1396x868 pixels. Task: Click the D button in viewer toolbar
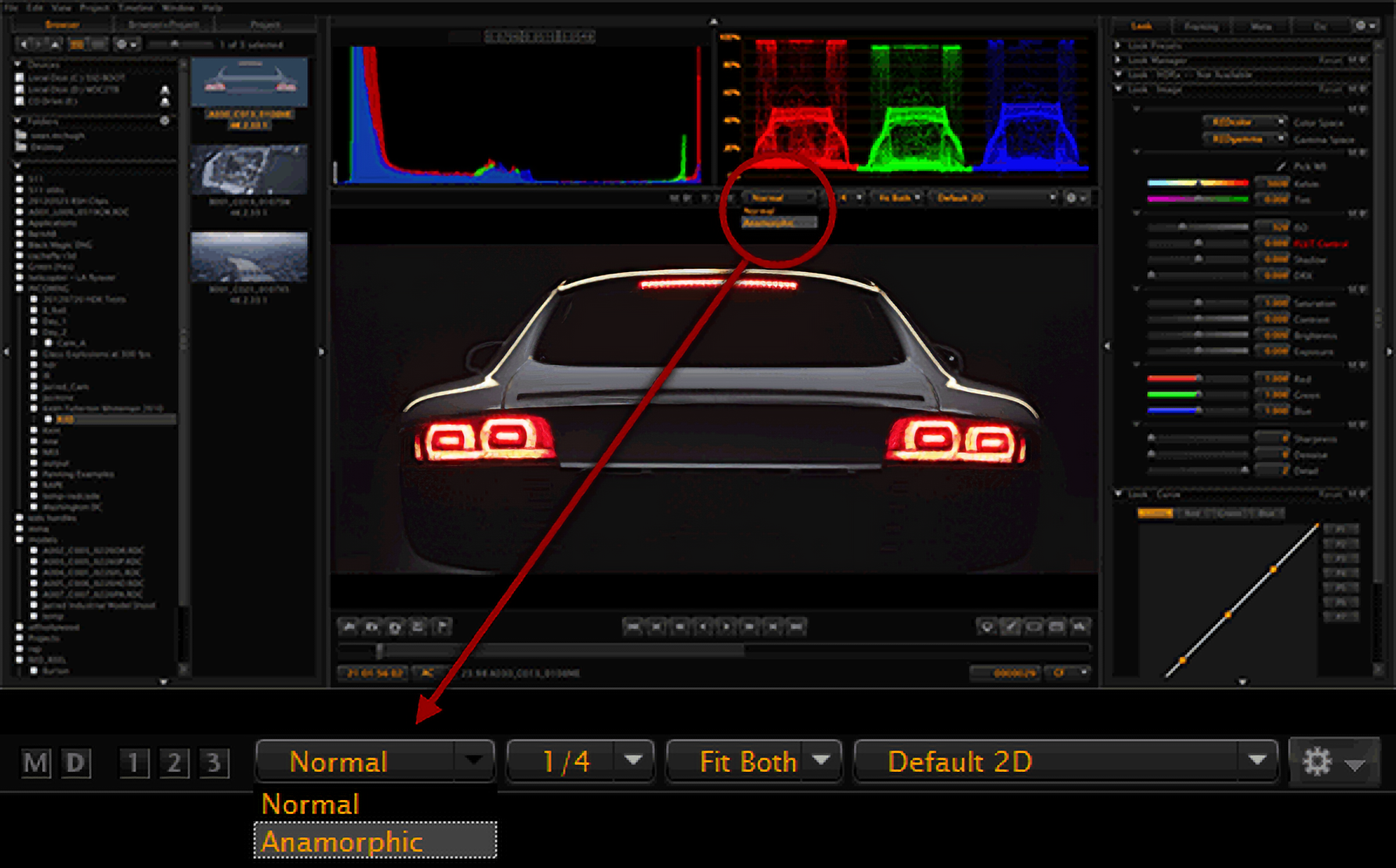(76, 762)
